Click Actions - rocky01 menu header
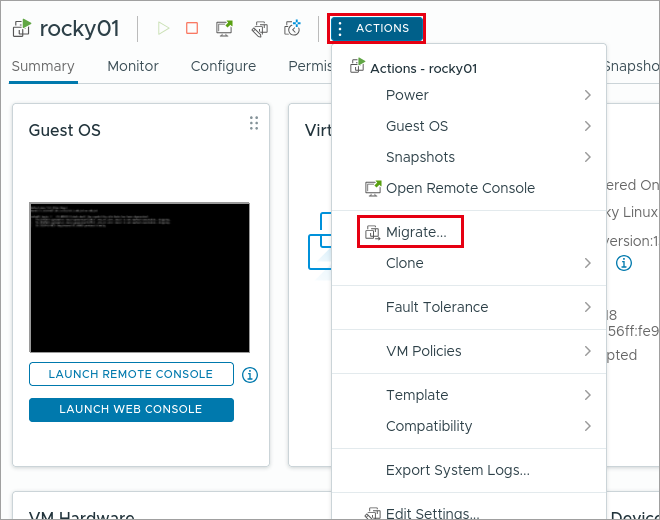Viewport: 660px width, 520px height. (x=423, y=69)
